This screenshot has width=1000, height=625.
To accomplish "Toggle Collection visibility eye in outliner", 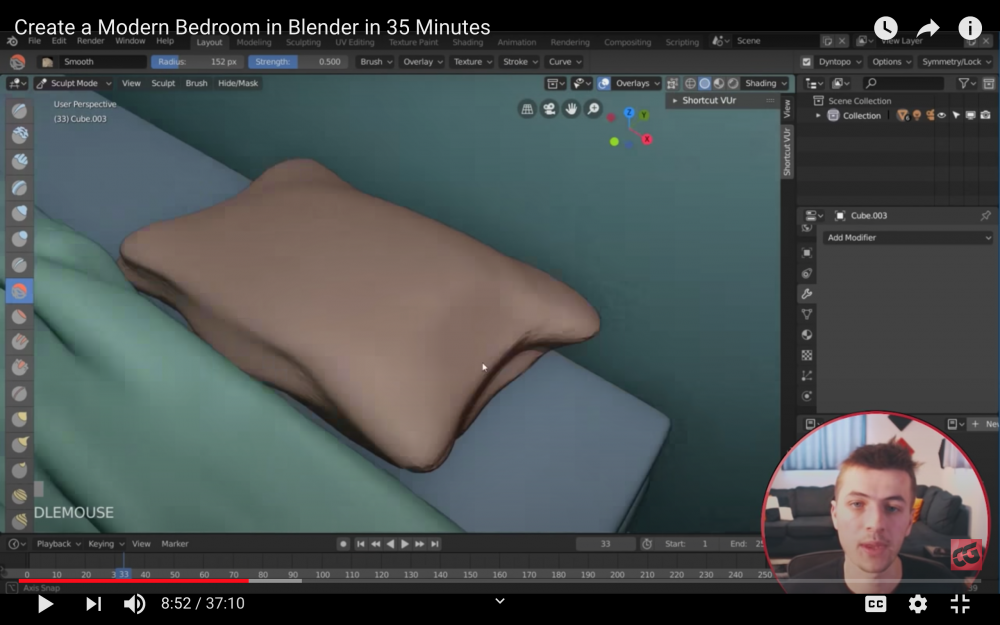I will [x=942, y=115].
